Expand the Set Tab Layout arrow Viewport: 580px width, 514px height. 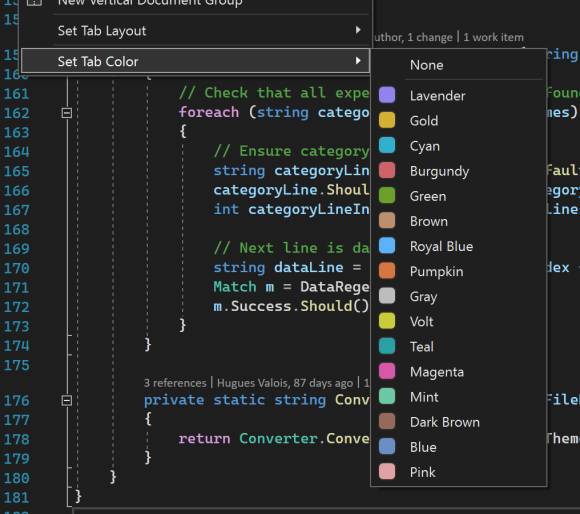click(358, 30)
